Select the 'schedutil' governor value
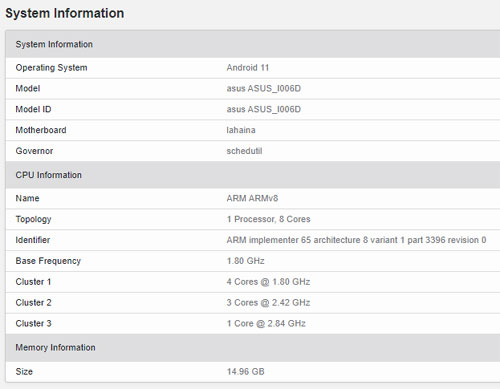This screenshot has width=500, height=389. point(244,151)
